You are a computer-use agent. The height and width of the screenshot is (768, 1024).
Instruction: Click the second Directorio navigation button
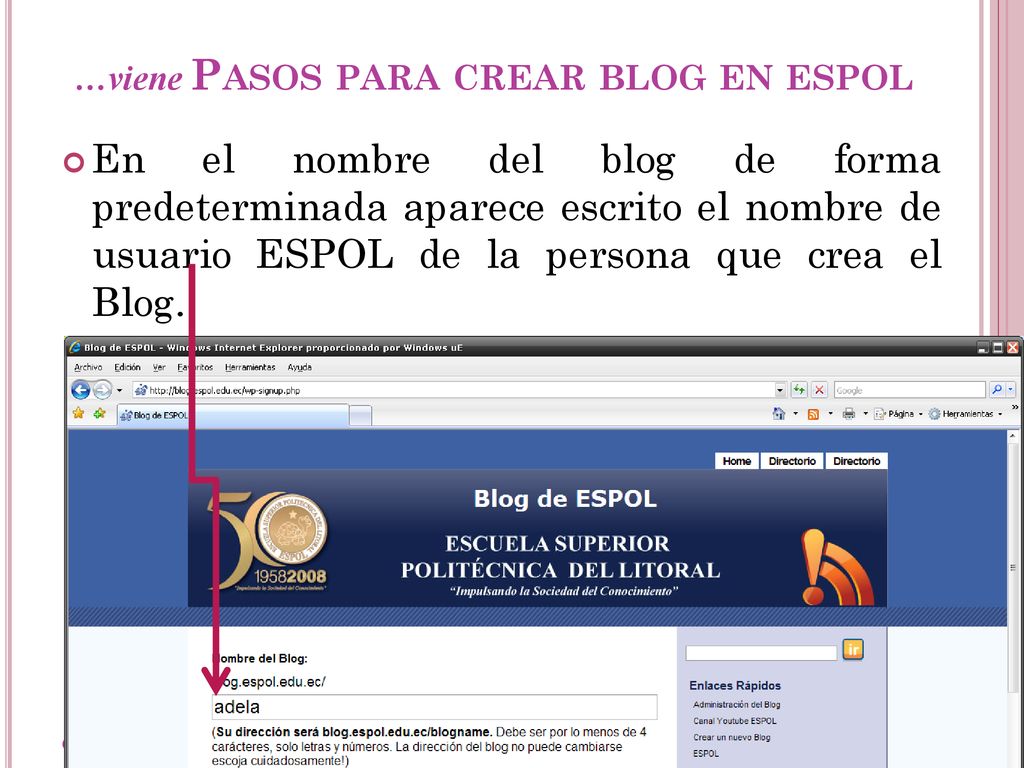pos(856,461)
